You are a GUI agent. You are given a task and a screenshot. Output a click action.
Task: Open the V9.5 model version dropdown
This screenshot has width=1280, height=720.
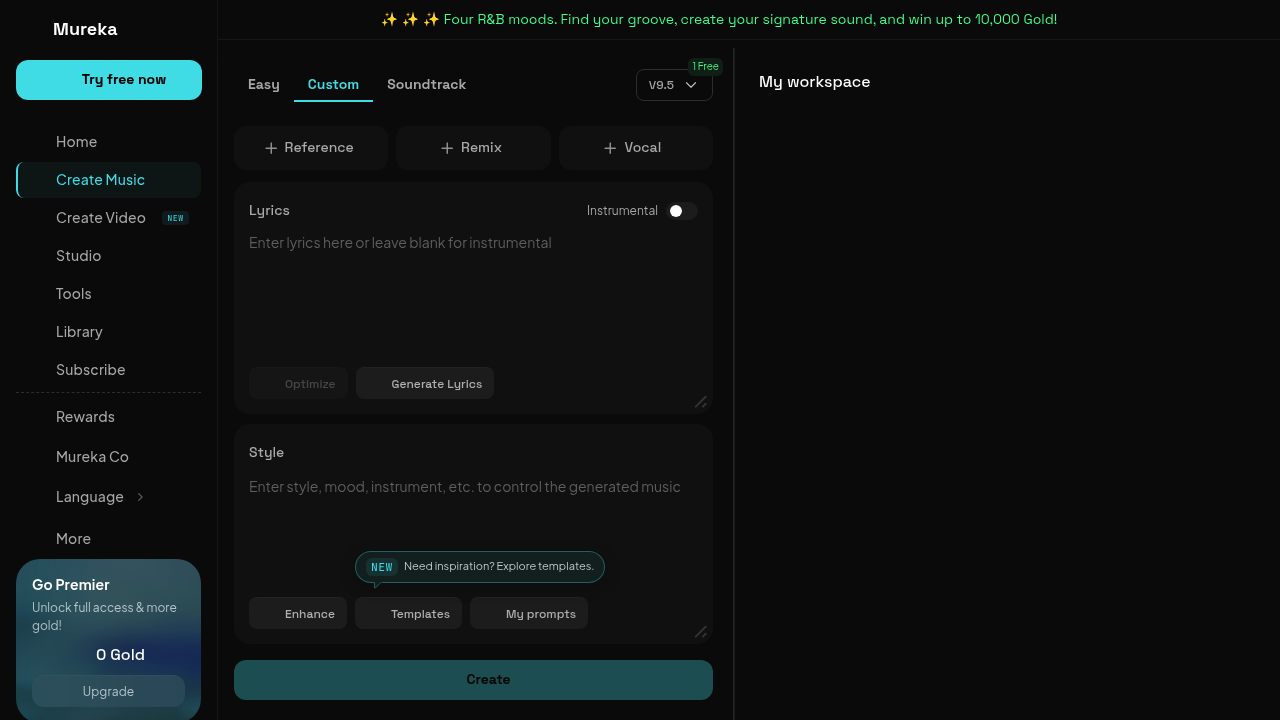point(674,85)
